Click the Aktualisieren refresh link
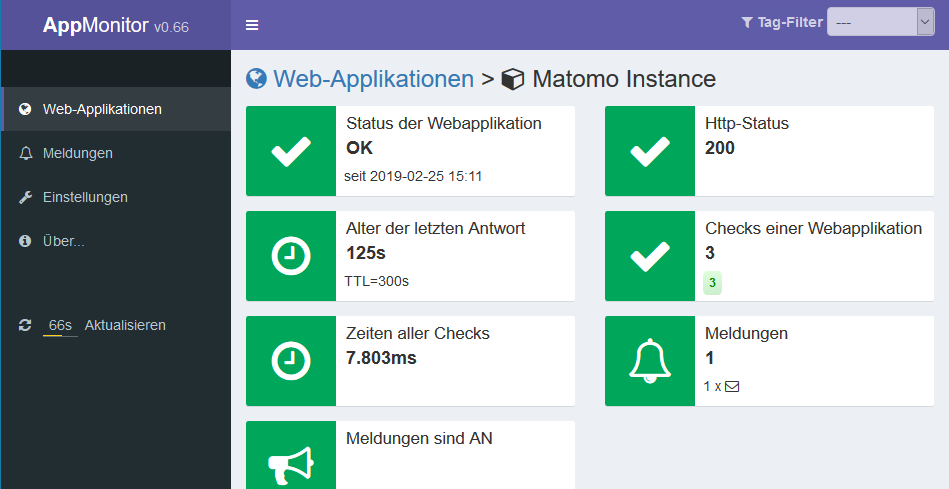Viewport: 949px width, 489px height. point(125,325)
